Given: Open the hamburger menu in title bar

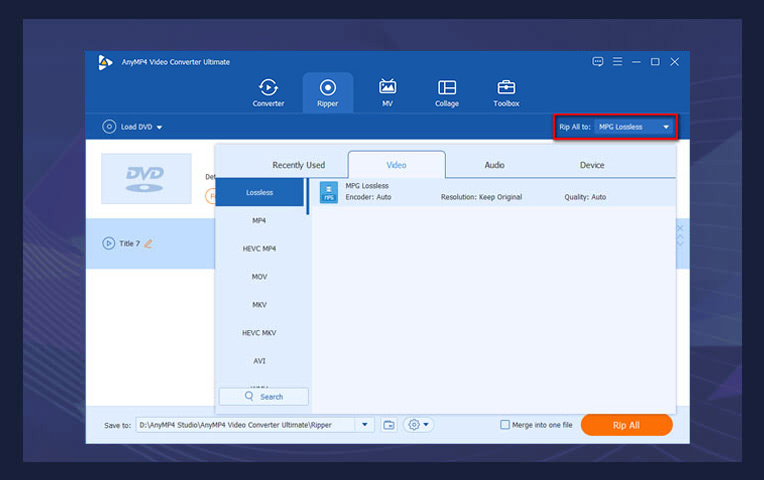Looking at the screenshot, I should point(617,62).
